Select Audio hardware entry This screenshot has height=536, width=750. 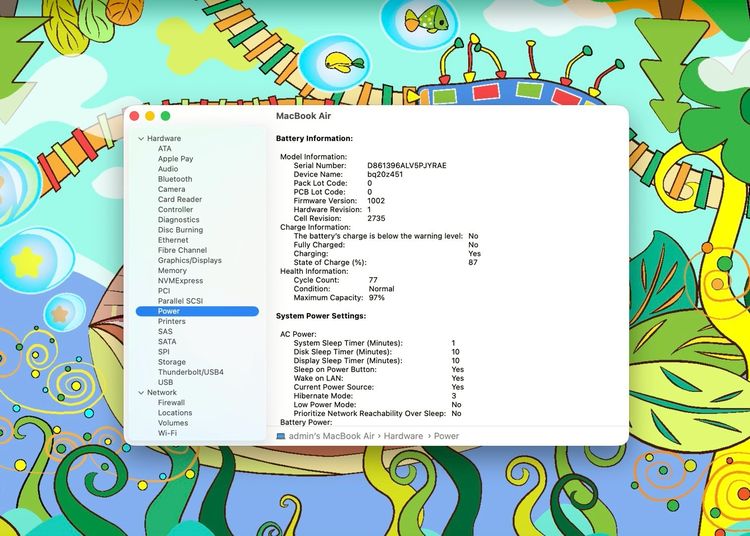click(168, 169)
